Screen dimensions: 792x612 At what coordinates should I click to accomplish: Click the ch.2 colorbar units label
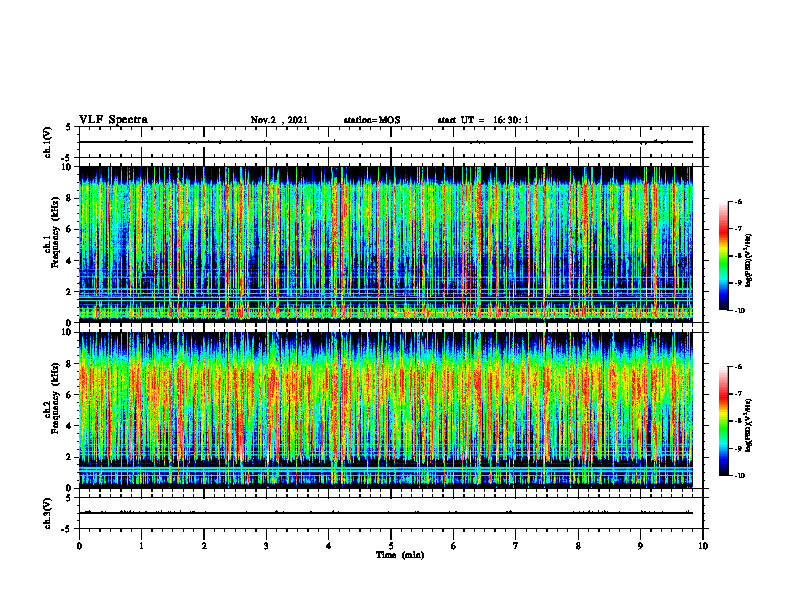749,425
